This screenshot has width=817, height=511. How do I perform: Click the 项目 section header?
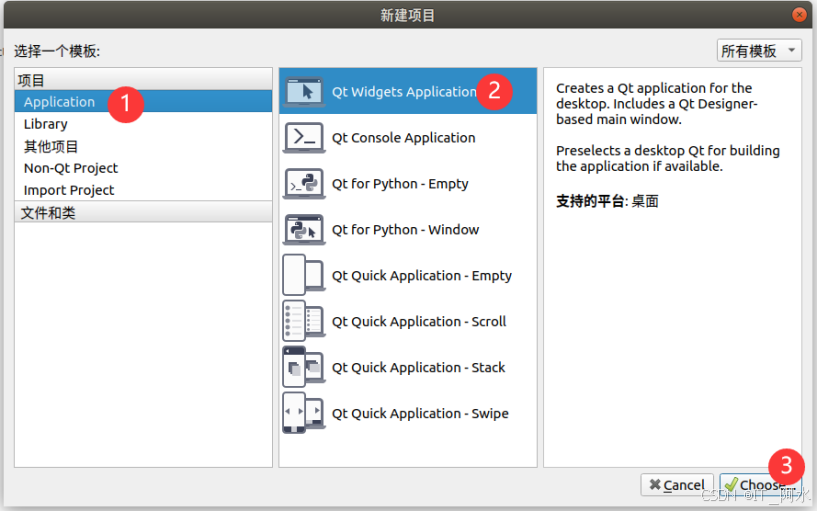[143, 80]
